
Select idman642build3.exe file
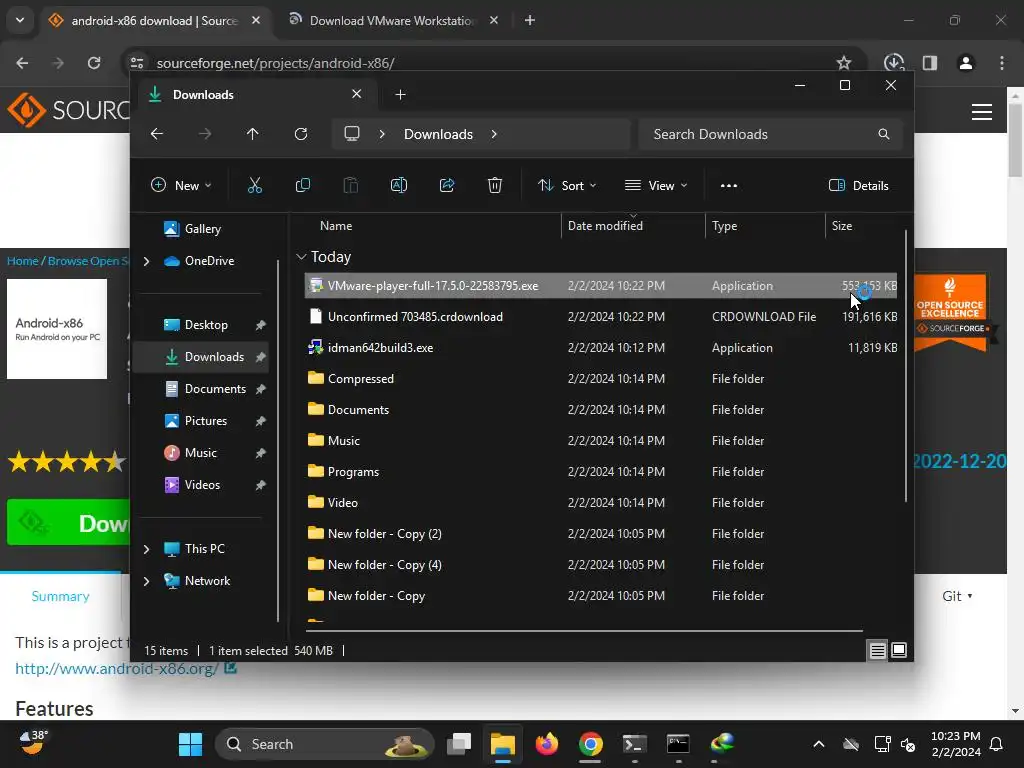coord(600,348)
